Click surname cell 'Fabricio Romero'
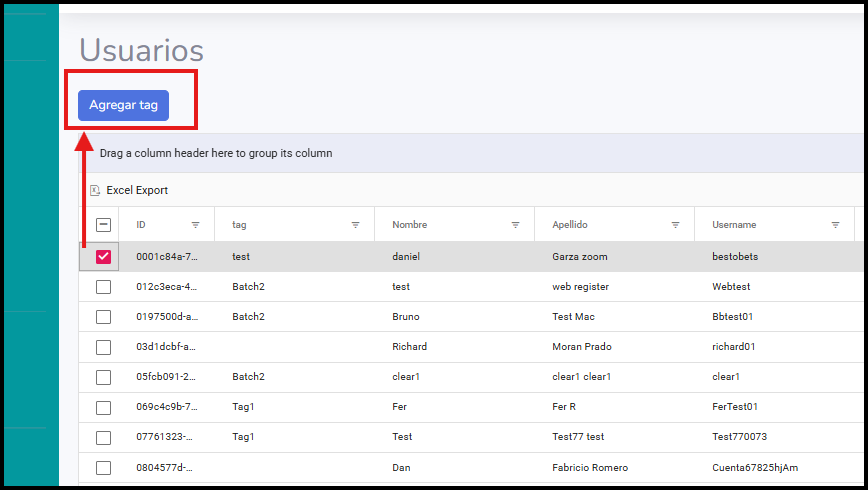This screenshot has width=868, height=490. coord(590,468)
